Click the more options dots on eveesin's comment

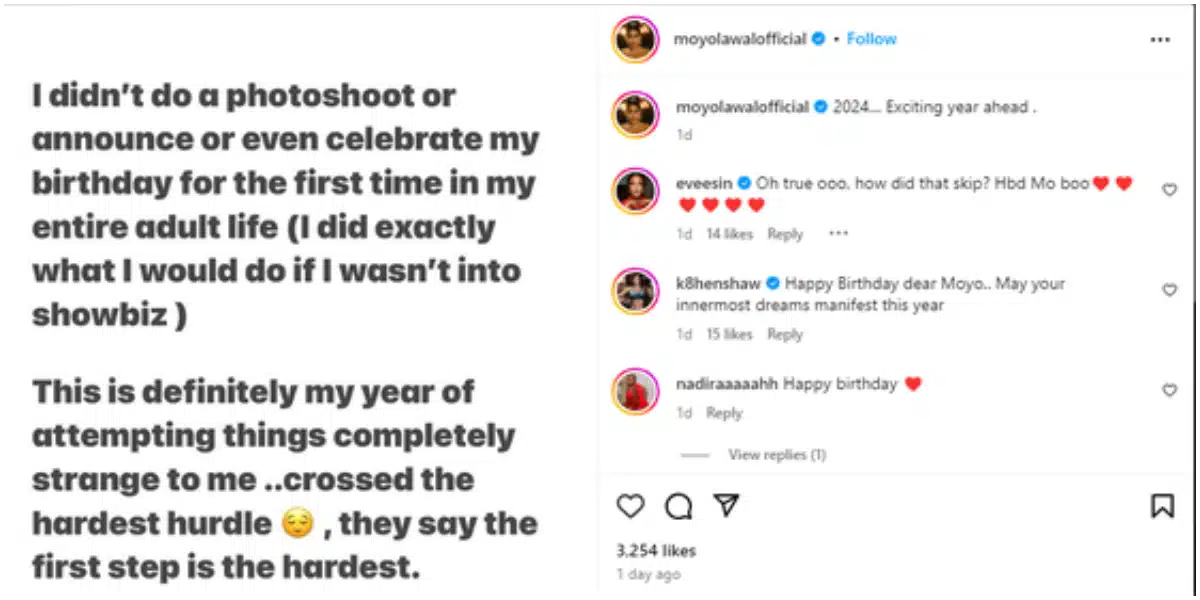click(x=838, y=234)
